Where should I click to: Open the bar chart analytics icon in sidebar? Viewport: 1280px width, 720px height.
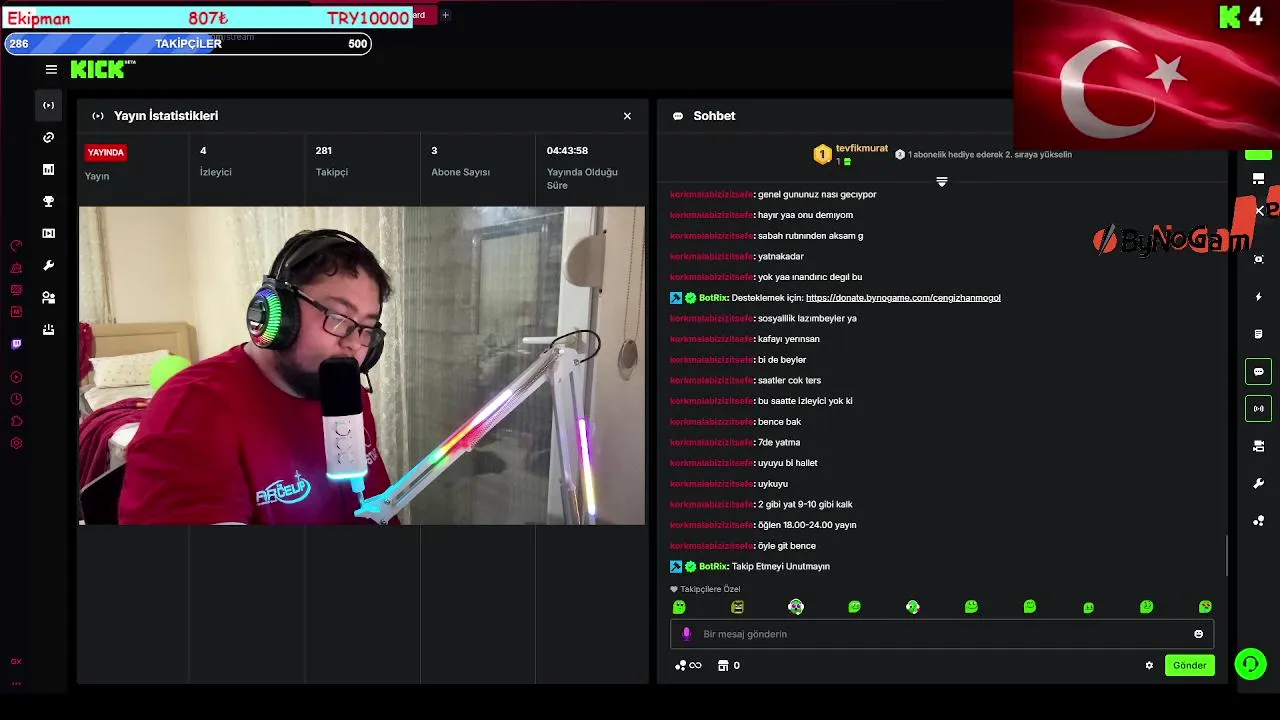(48, 169)
